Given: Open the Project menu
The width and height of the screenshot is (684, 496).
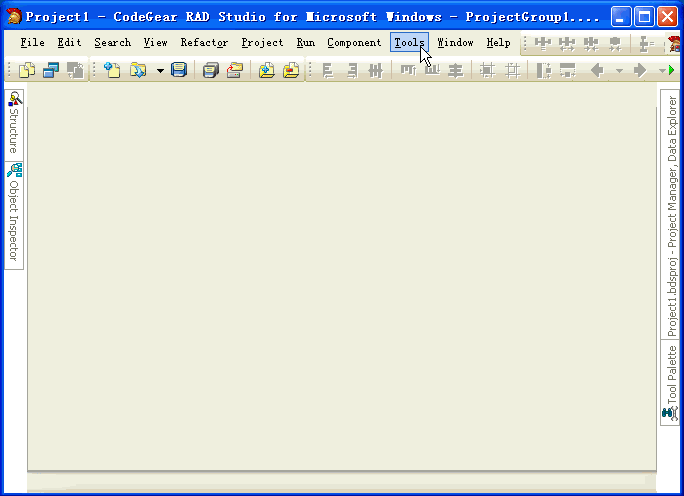Looking at the screenshot, I should click(x=262, y=42).
